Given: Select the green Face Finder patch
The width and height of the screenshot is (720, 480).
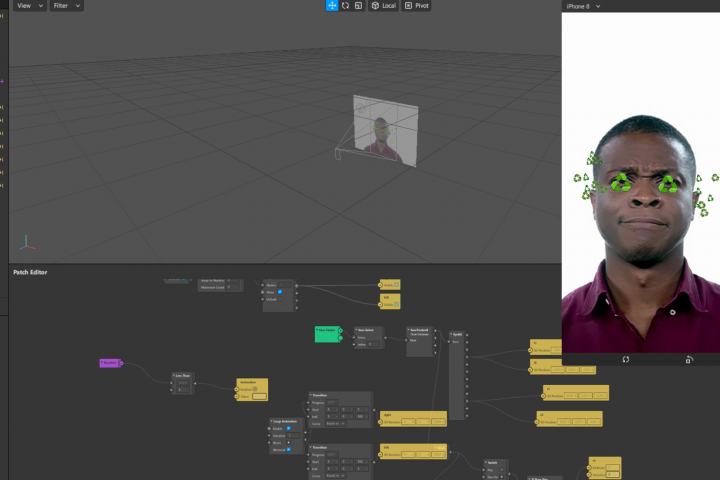Looking at the screenshot, I should (x=327, y=334).
